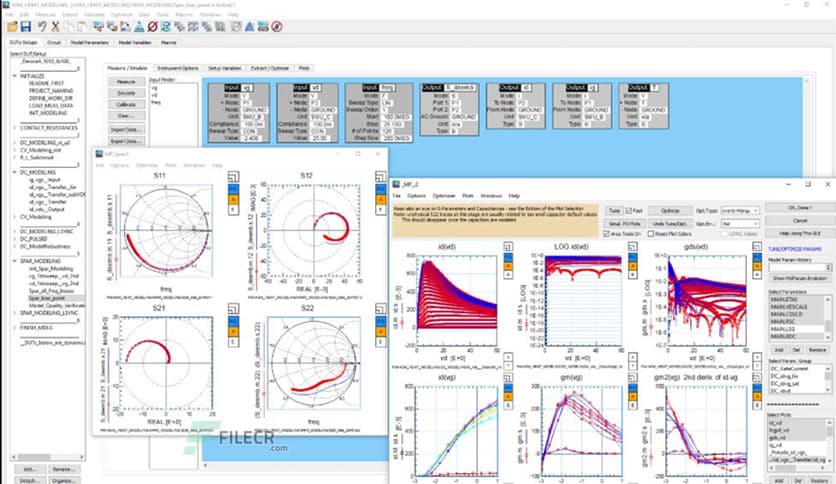
Task: Select README_FIRST in the DUT tree
Action: [x=46, y=84]
